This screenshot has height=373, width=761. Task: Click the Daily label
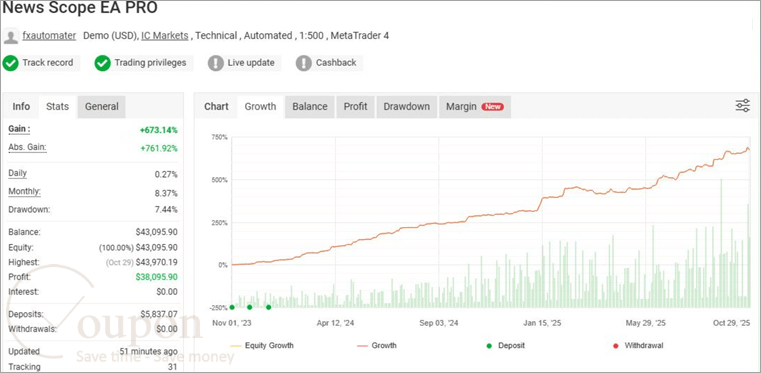[17, 173]
